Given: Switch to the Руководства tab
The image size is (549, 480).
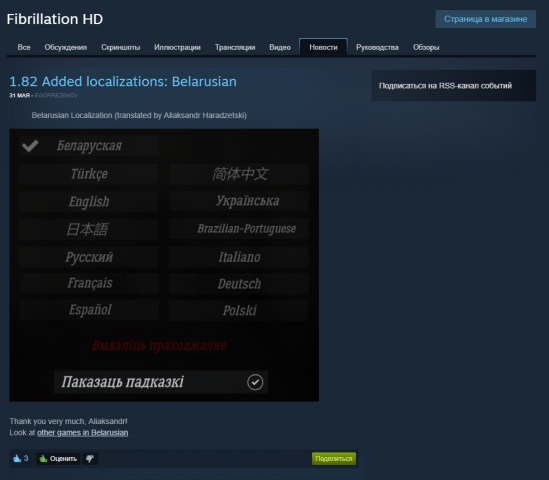Looking at the screenshot, I should pos(377,47).
